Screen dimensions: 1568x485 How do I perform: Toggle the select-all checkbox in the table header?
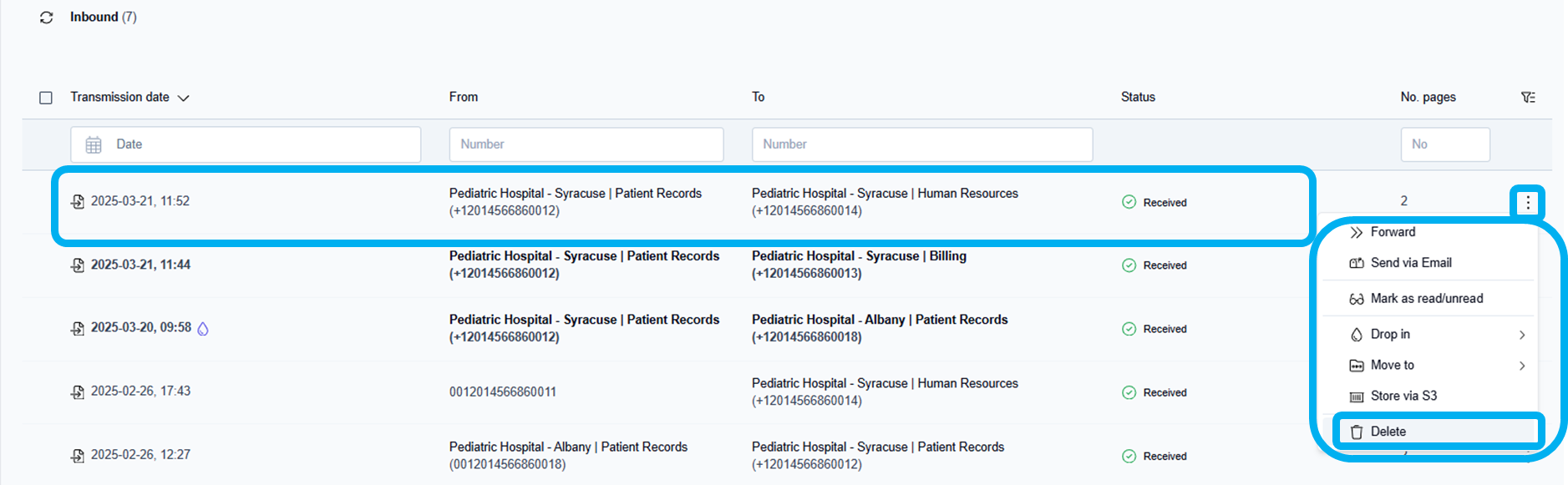pos(46,98)
